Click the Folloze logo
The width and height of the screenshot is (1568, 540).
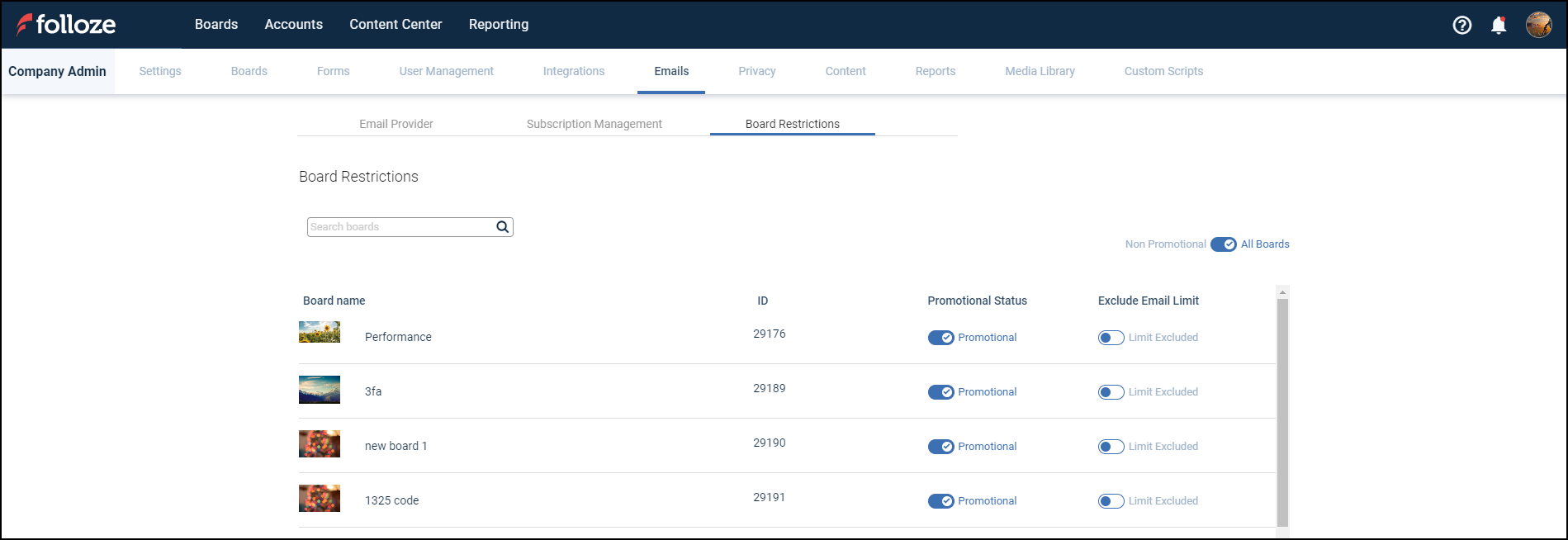click(x=66, y=25)
